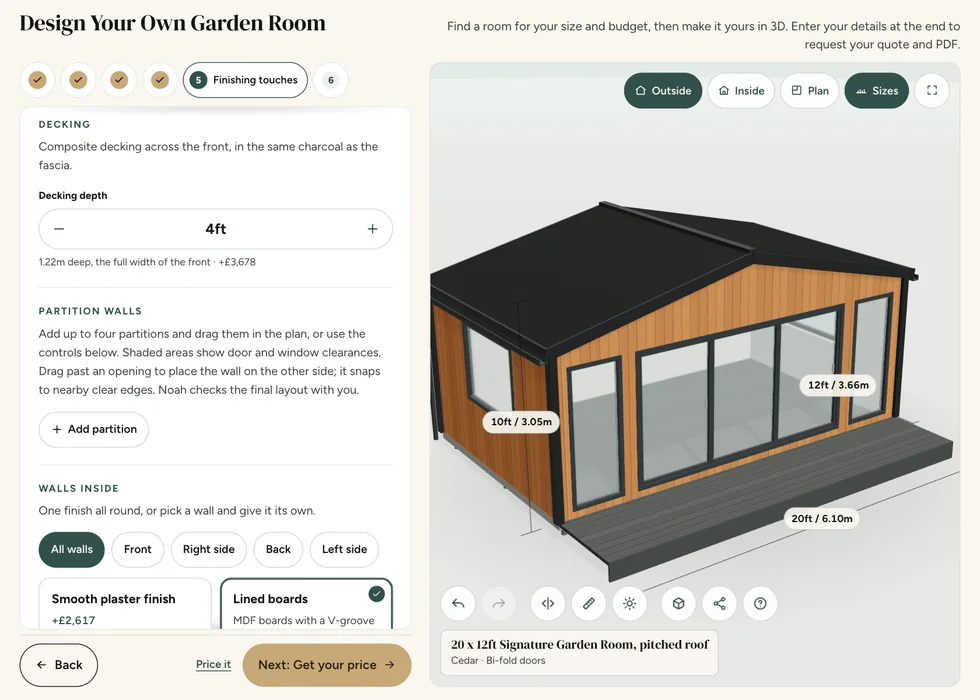Screen dimensions: 980x700
Task: Select the Finishing touches step
Action: 245,80
